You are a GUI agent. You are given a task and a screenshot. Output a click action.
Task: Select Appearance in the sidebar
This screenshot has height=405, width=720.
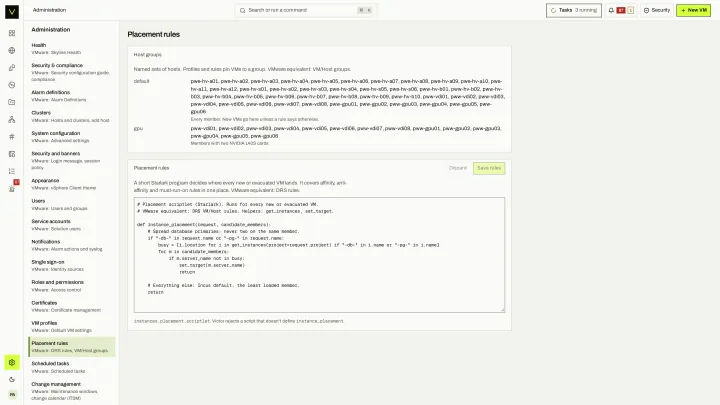[x=71, y=184]
